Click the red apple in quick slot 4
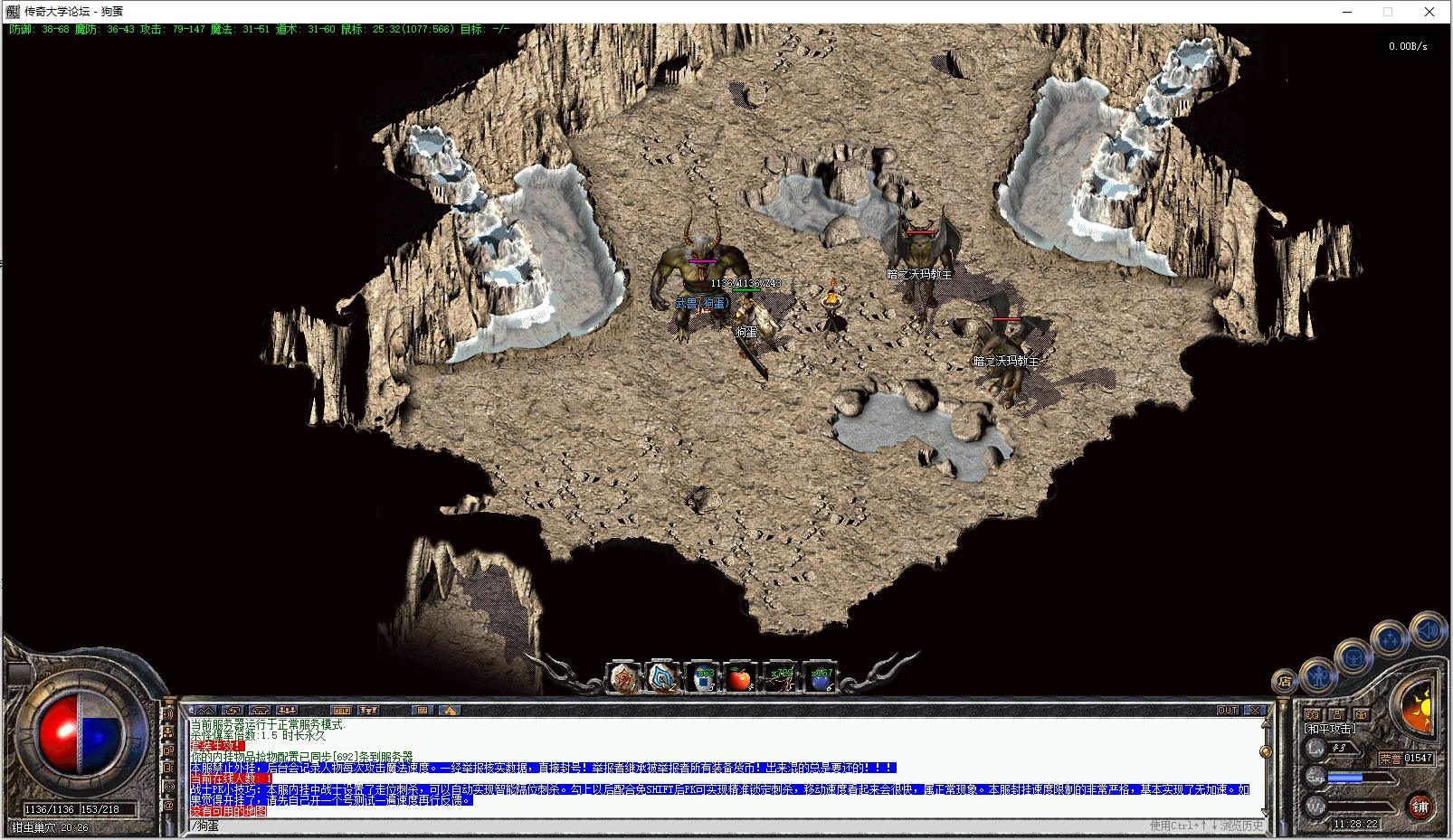 click(x=740, y=678)
